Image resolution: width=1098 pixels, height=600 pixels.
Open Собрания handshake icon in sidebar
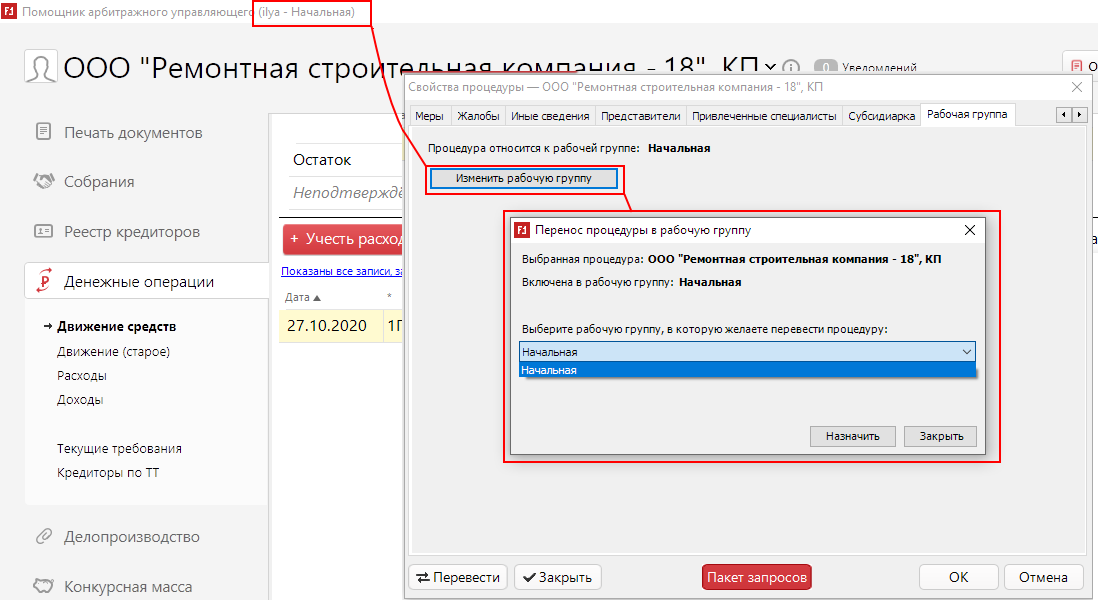pos(43,182)
